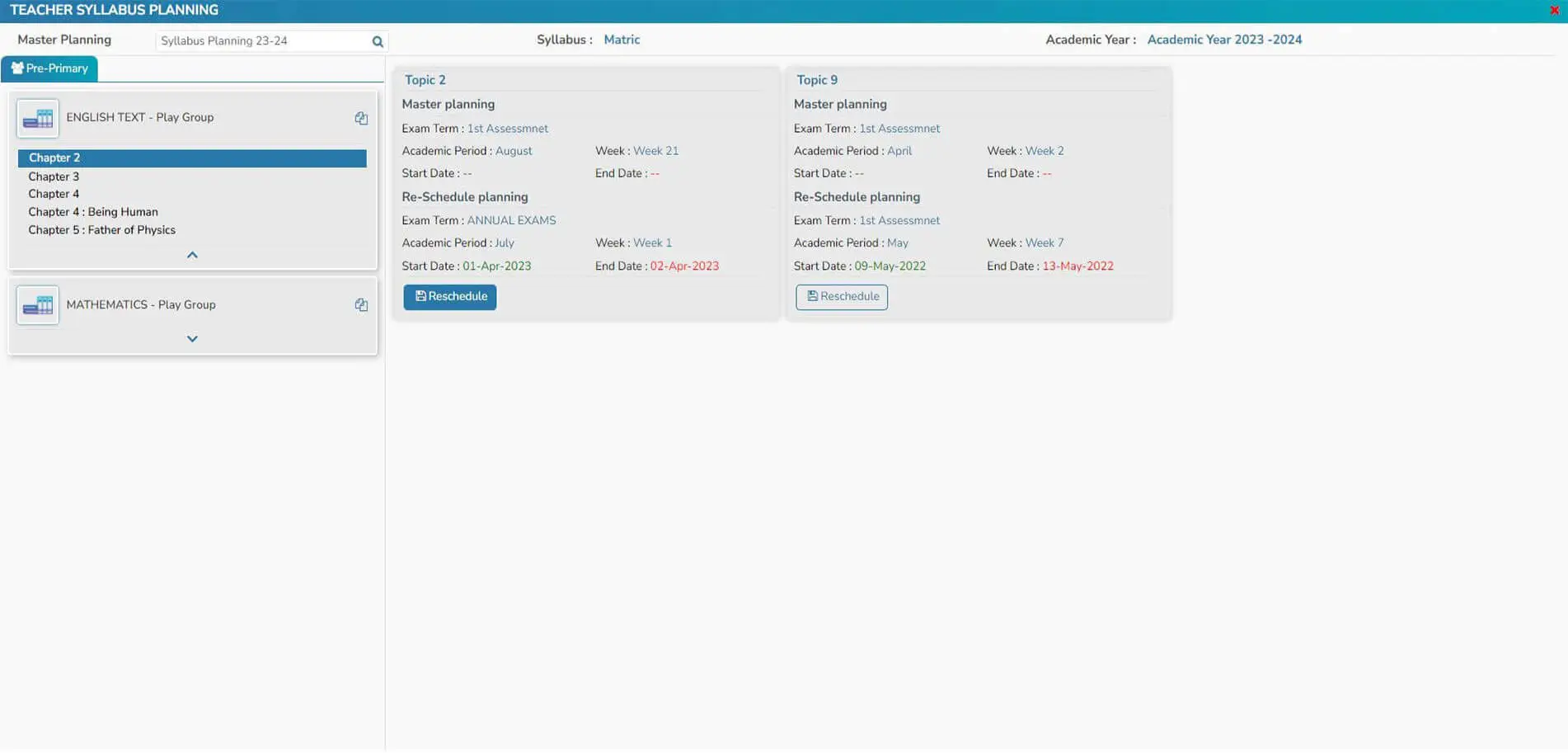Expand the MATHEMATICS chapter list

click(192, 339)
